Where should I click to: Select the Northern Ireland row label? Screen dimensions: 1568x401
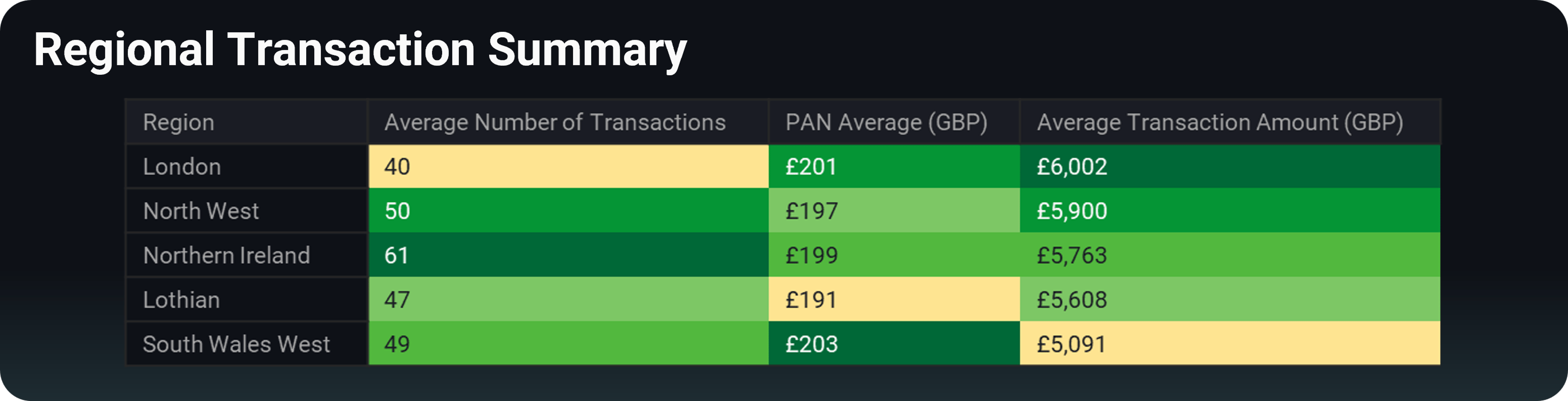coord(227,256)
